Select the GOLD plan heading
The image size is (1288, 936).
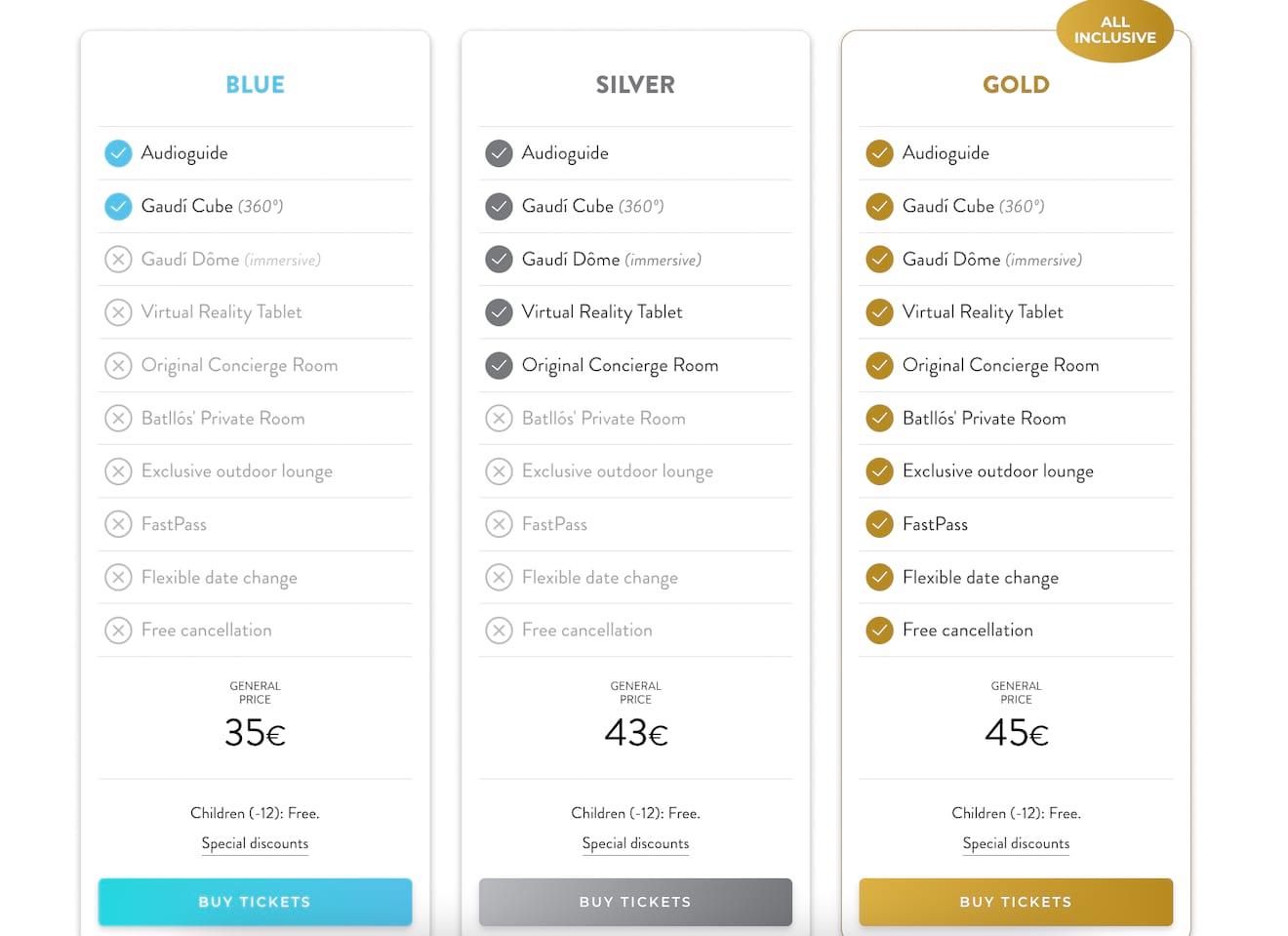1016,85
